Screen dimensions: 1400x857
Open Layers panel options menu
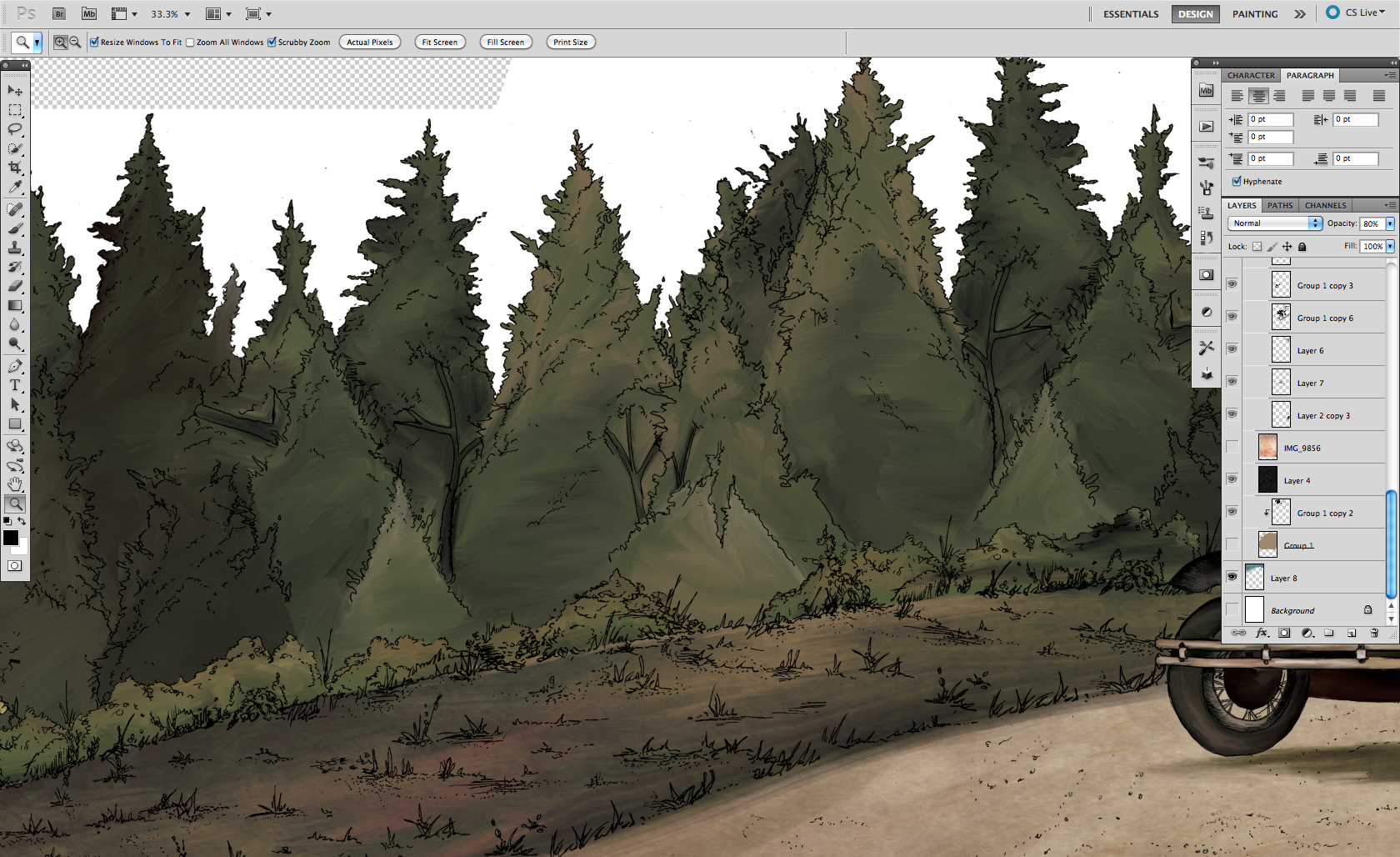(1390, 205)
